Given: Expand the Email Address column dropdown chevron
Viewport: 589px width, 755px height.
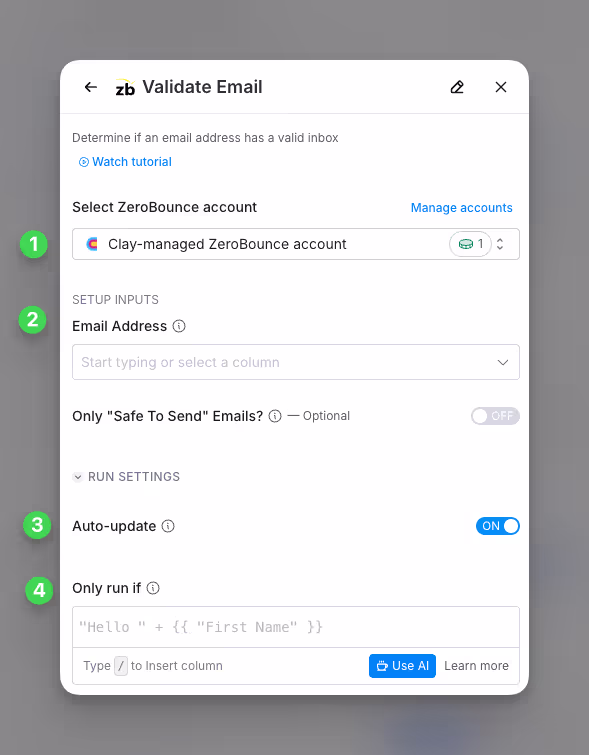Looking at the screenshot, I should click(x=503, y=362).
